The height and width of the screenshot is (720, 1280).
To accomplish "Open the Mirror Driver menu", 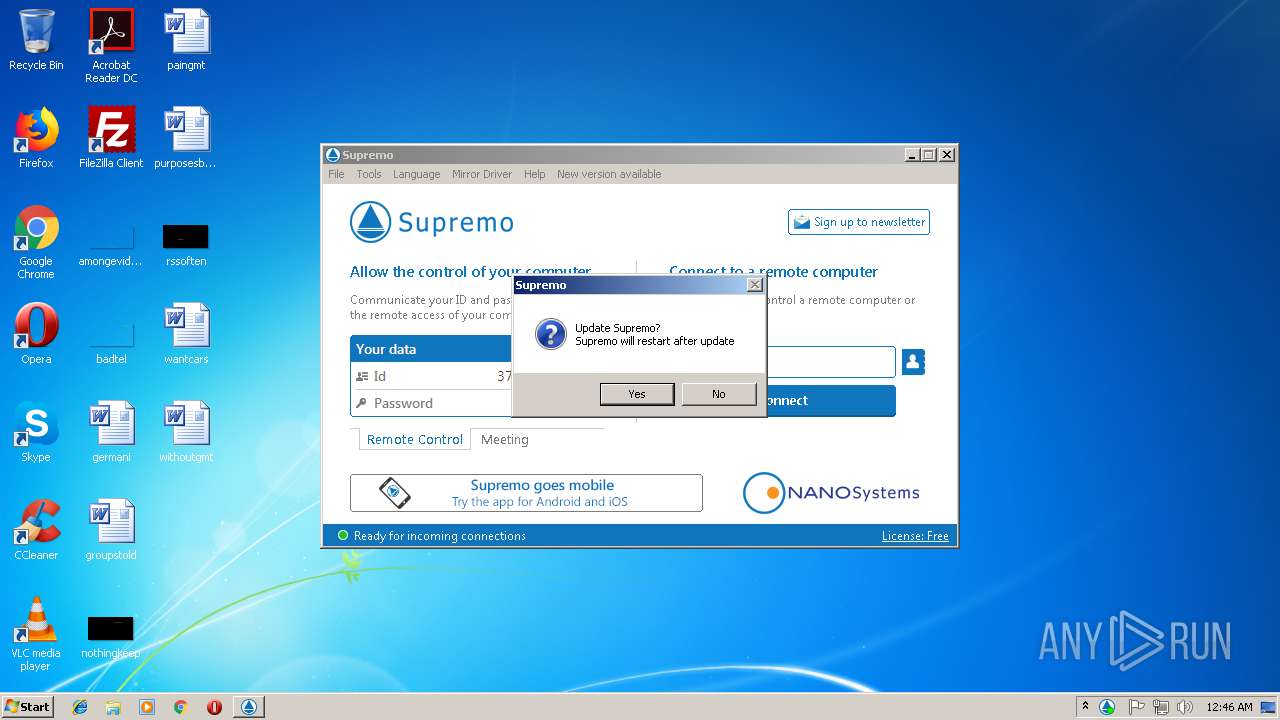I will [x=482, y=174].
